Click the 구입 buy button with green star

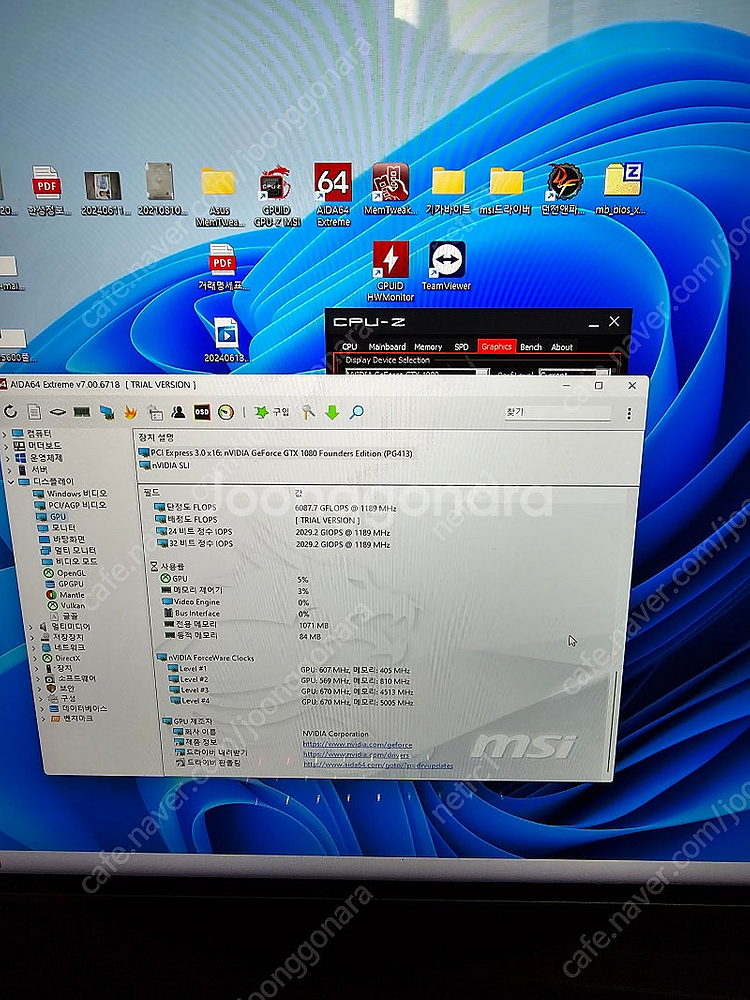pos(272,412)
